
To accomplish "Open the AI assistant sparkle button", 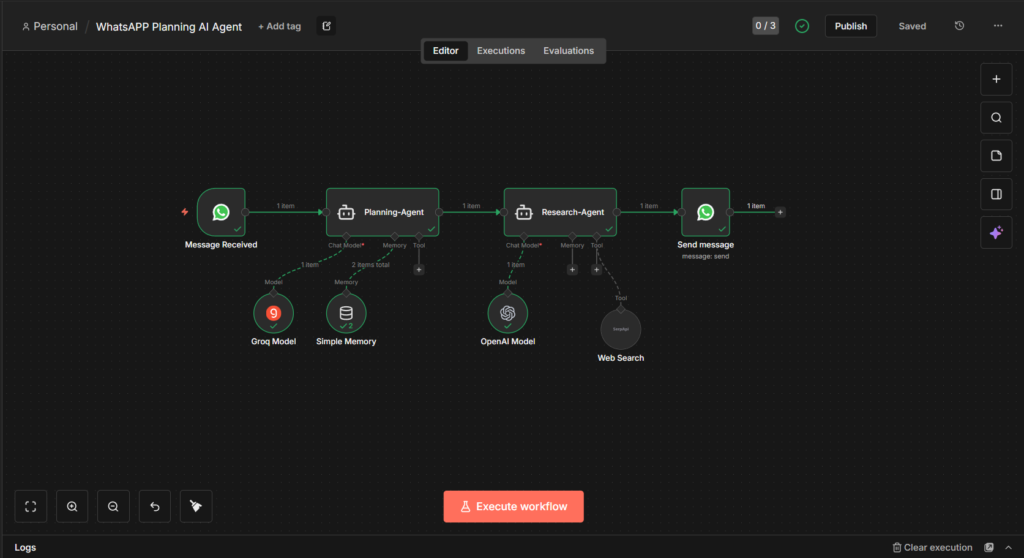I will (x=996, y=233).
